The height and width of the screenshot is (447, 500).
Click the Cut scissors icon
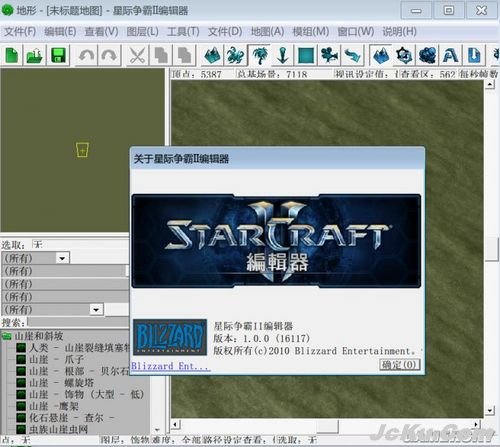(138, 55)
